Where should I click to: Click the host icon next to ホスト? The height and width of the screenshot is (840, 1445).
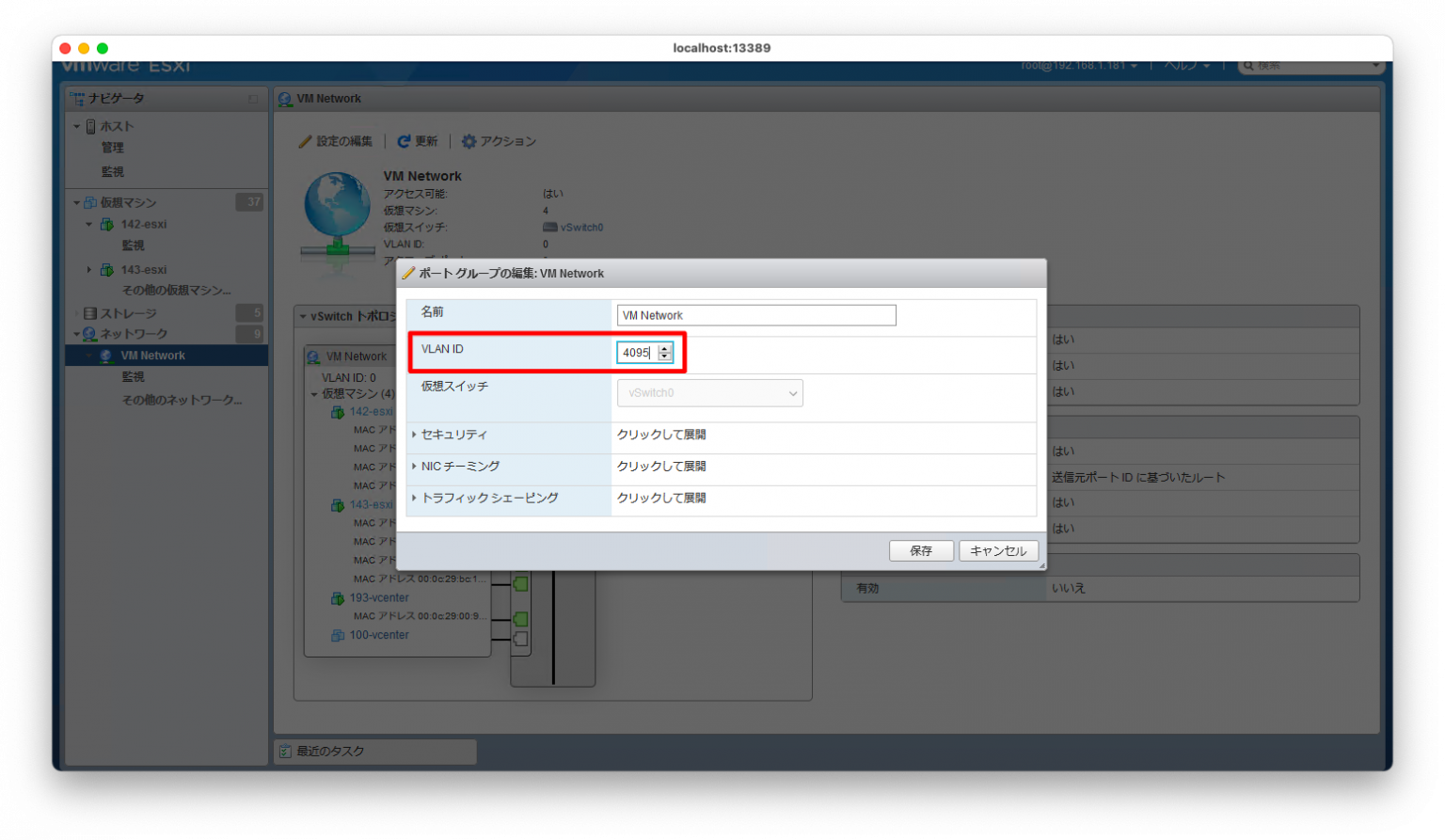91,125
